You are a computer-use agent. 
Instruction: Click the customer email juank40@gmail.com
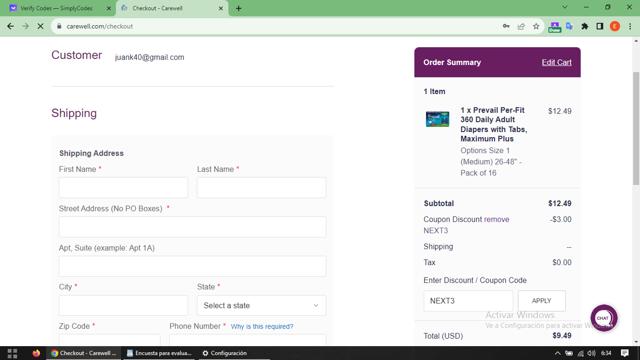pyautogui.click(x=149, y=57)
